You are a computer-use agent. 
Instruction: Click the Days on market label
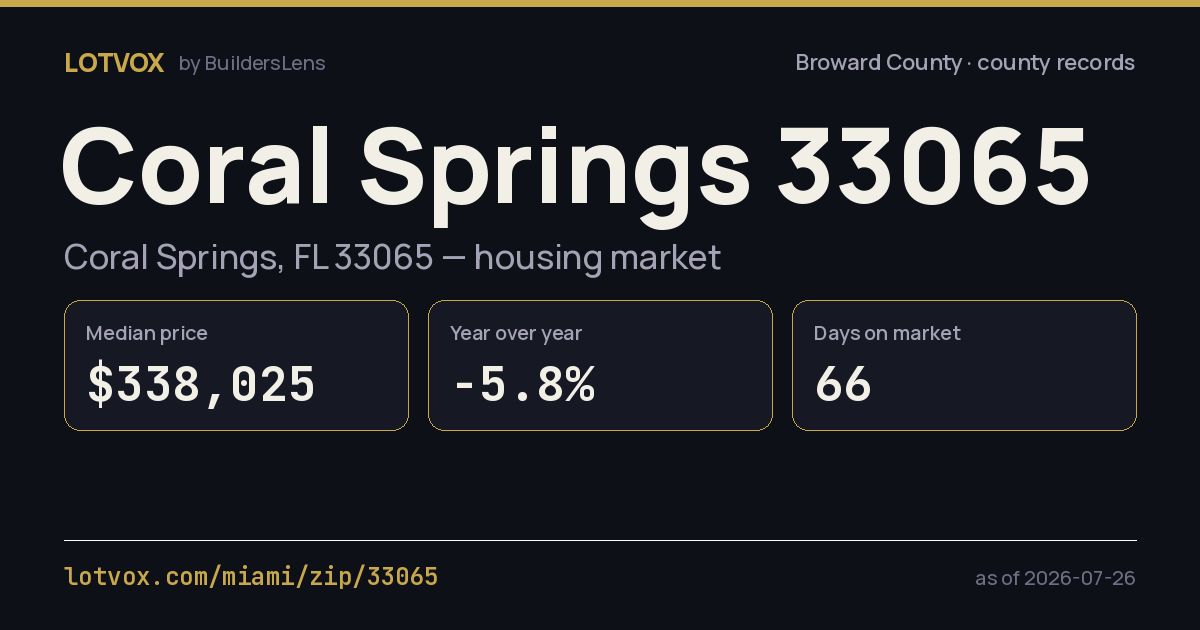tap(887, 333)
